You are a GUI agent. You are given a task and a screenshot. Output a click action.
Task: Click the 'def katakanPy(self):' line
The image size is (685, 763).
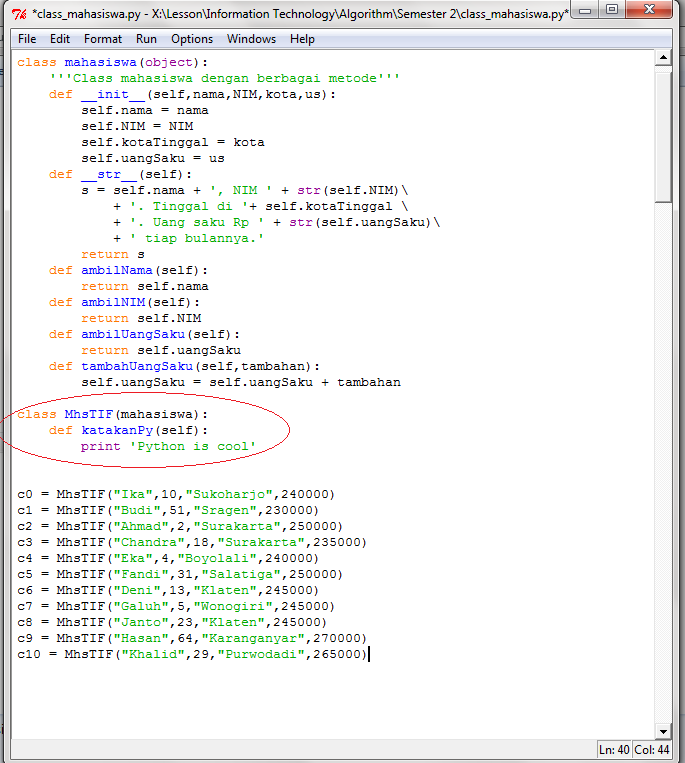[x=128, y=431]
